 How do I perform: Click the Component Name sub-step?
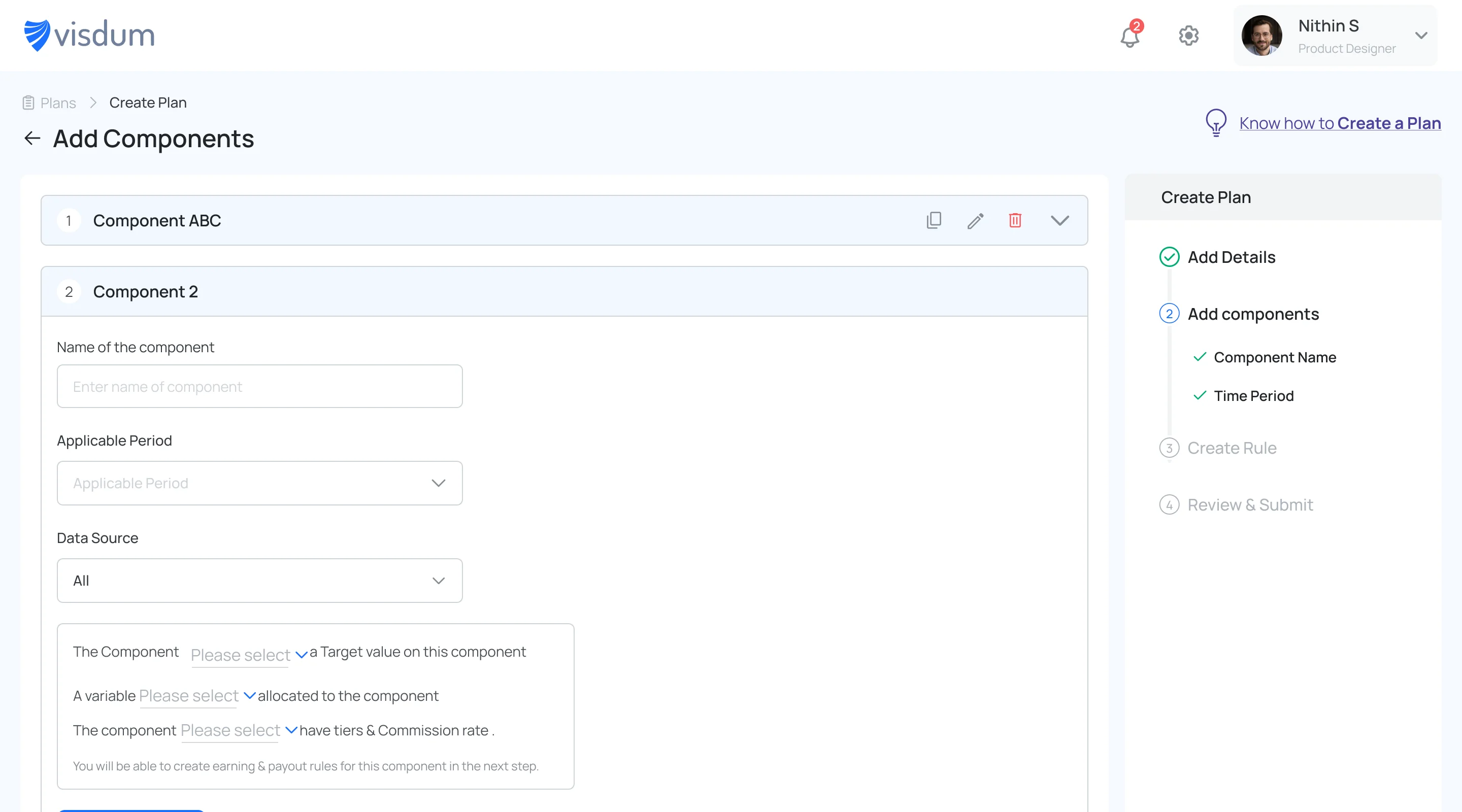click(x=1275, y=357)
